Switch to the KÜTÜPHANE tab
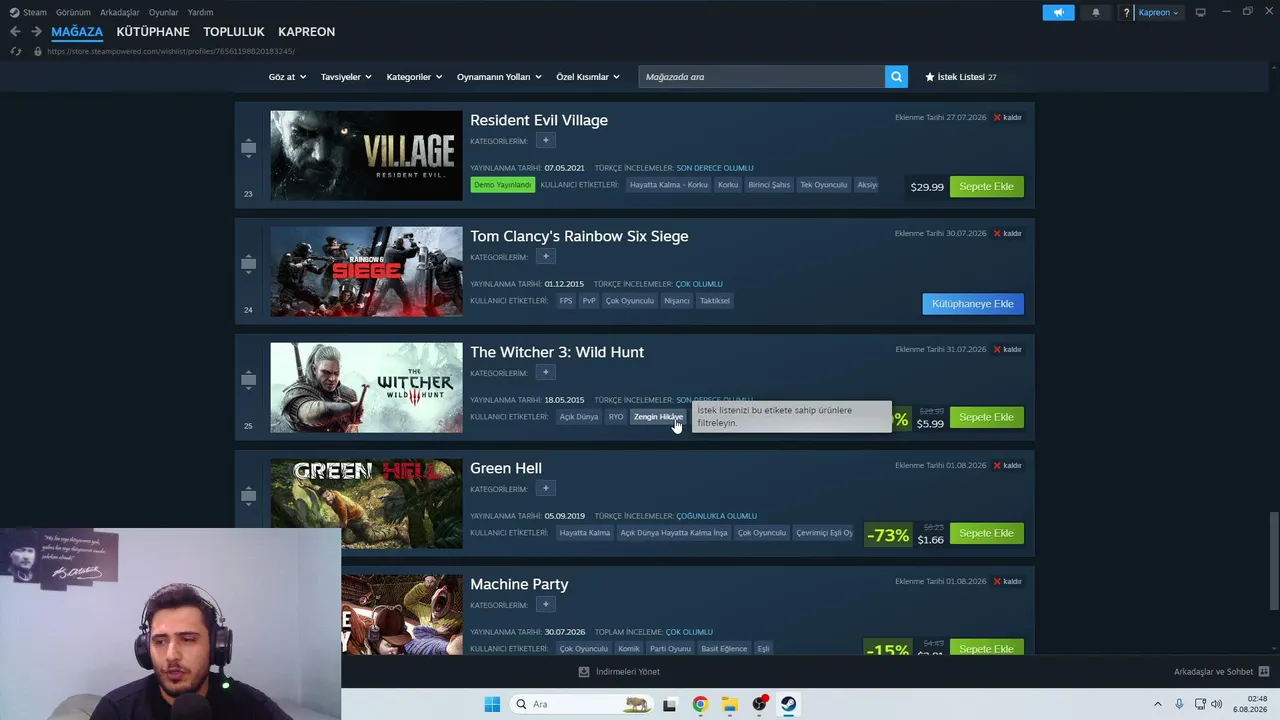The image size is (1280, 720). pyautogui.click(x=153, y=32)
